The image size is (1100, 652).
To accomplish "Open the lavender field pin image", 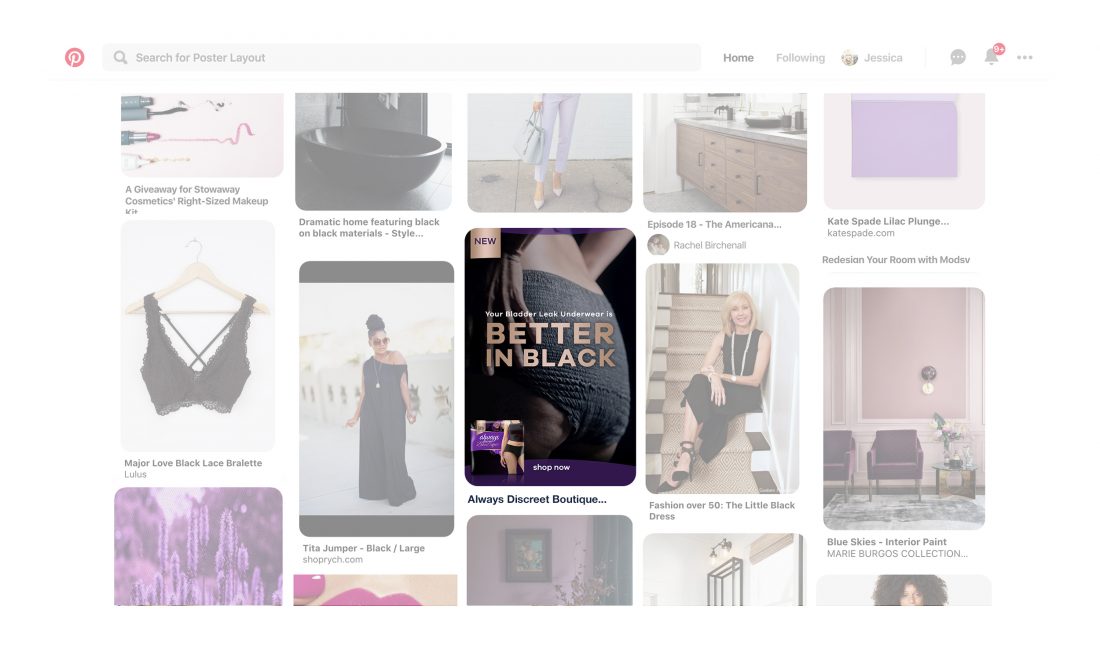I will pos(198,546).
